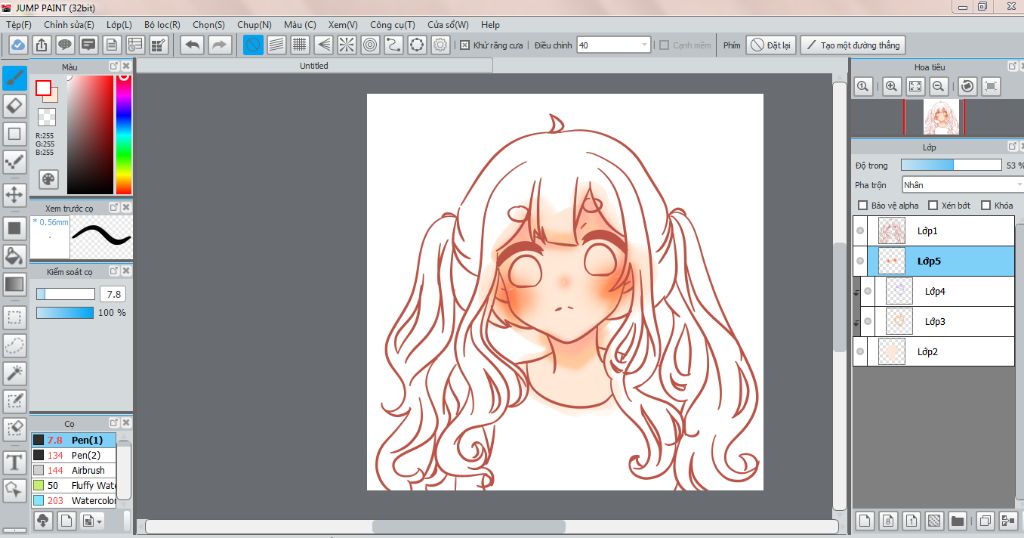
Task: Select the Fluffy Watercolor brush
Action: 74,485
